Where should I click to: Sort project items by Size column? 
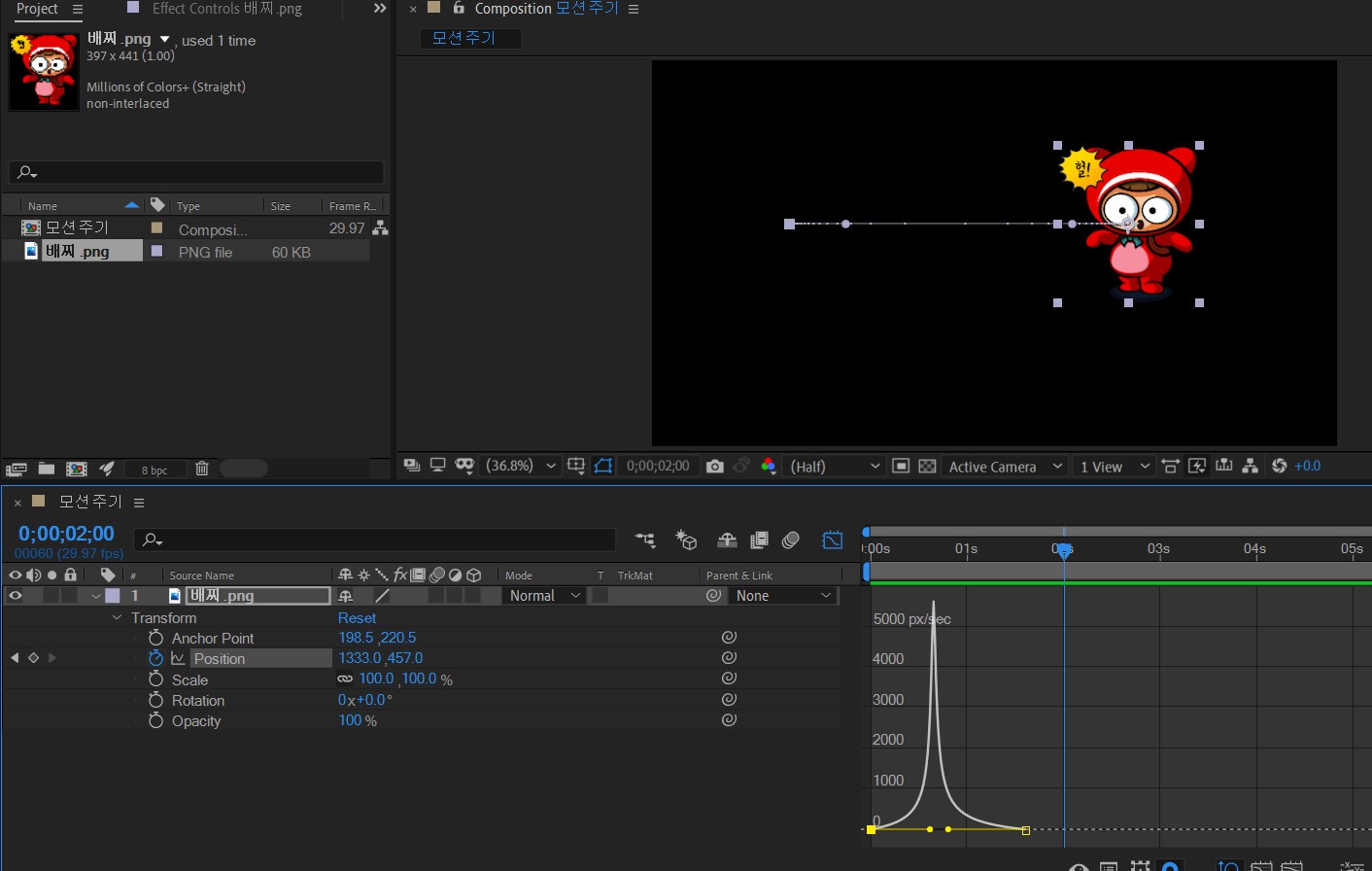[x=281, y=206]
